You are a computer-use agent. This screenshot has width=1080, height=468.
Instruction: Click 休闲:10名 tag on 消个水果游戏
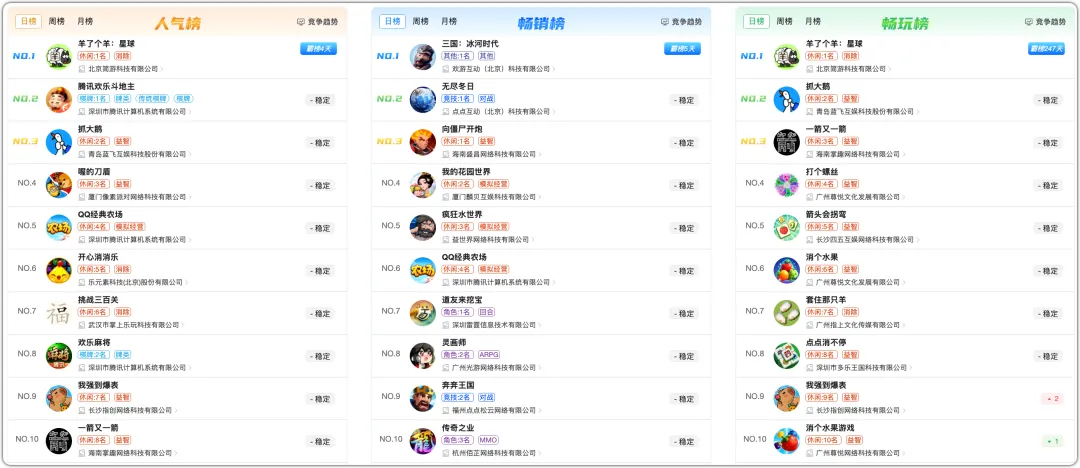[x=824, y=440]
